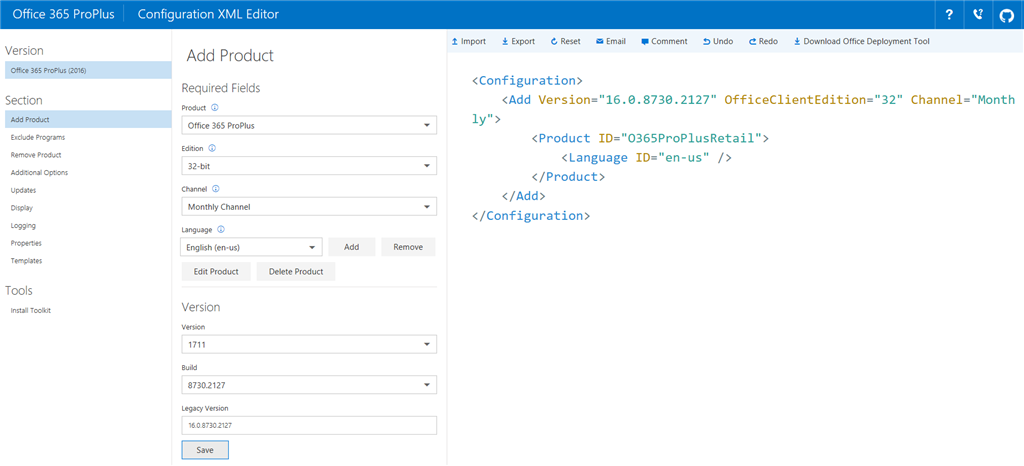Click Reset in the toolbar

pos(566,41)
